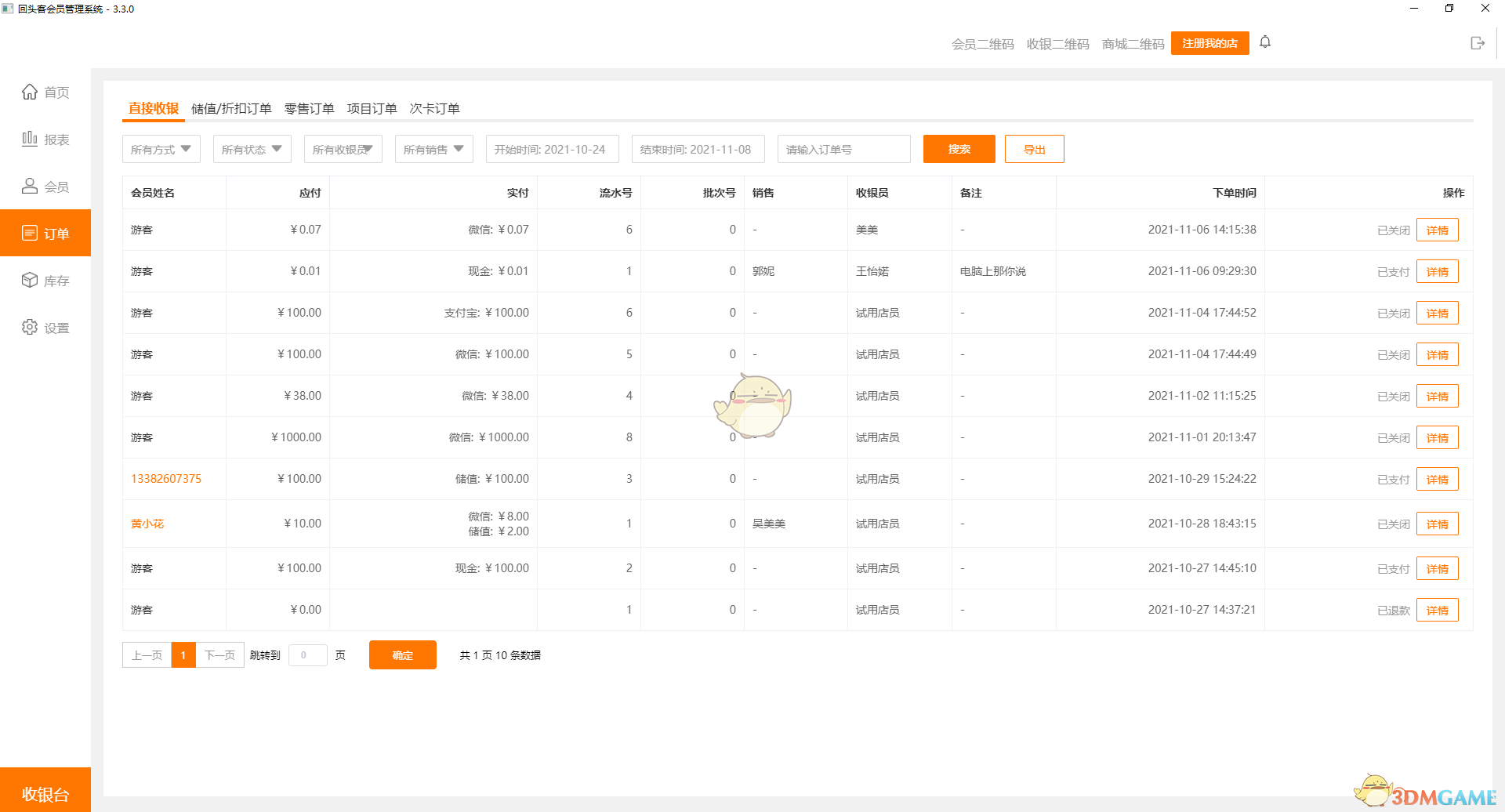Open the 所有收银员 cashier filter dropdown

pyautogui.click(x=343, y=148)
